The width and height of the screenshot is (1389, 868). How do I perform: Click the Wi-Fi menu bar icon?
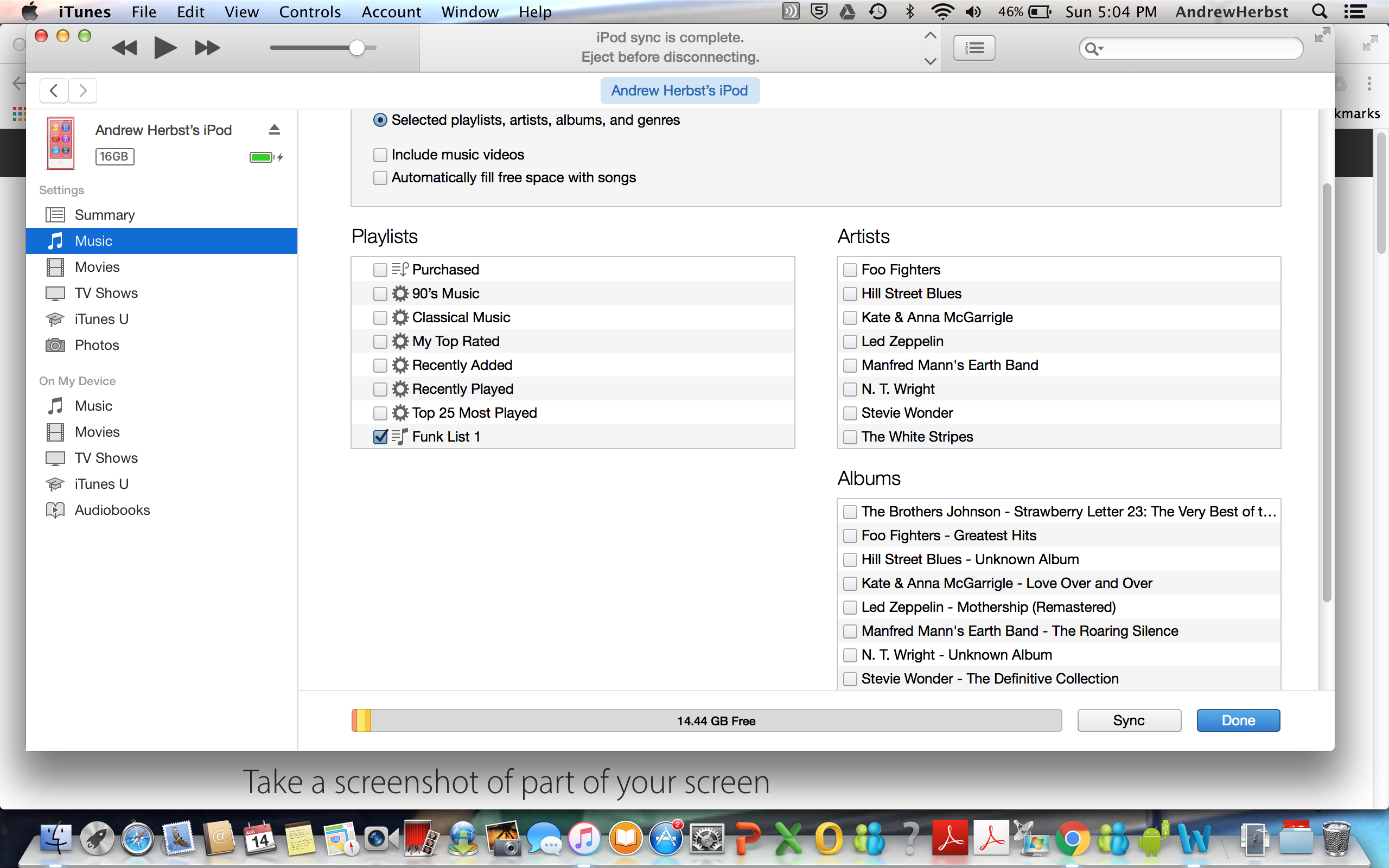pos(942,11)
